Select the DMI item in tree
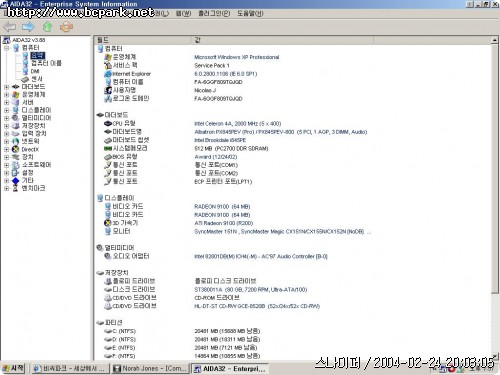The image size is (500, 375). point(35,71)
